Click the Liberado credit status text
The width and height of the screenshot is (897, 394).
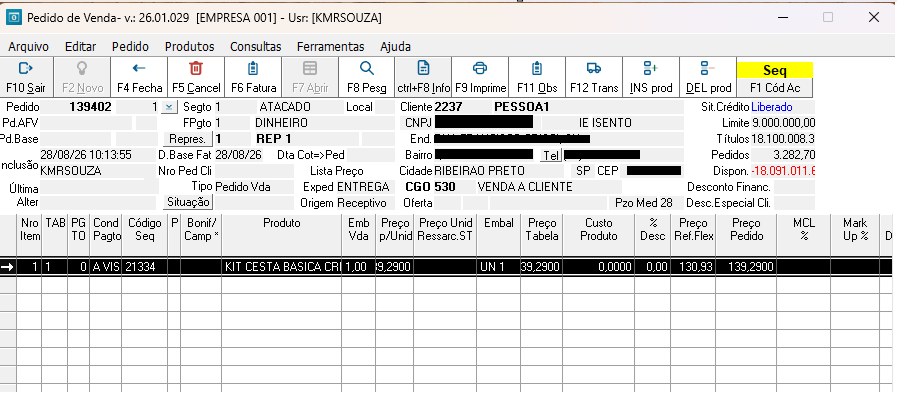coord(772,107)
